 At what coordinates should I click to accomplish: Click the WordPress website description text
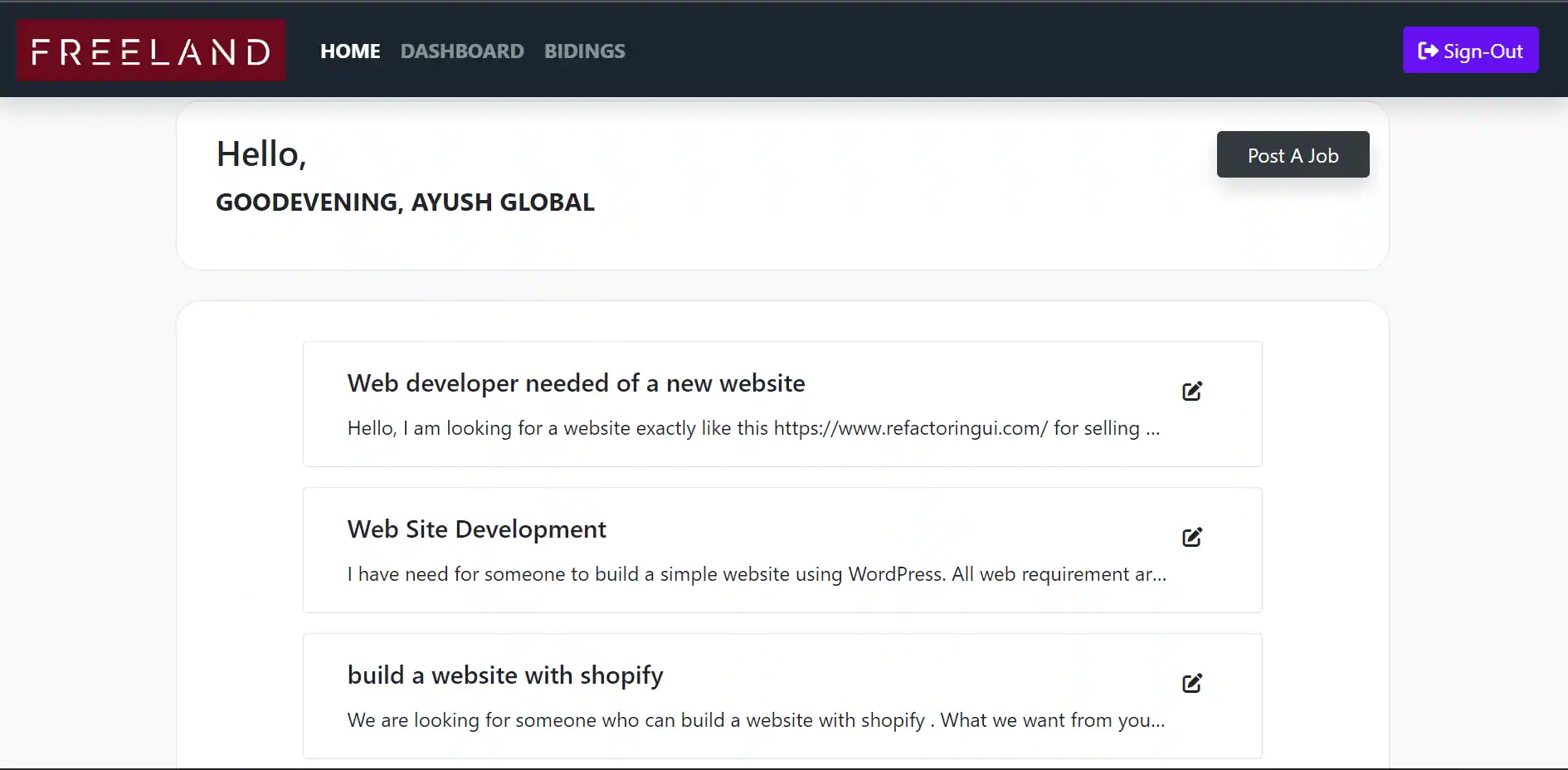756,574
